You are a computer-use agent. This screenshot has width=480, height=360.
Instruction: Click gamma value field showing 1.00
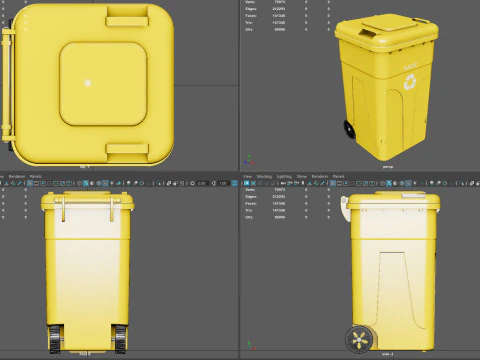223,183
